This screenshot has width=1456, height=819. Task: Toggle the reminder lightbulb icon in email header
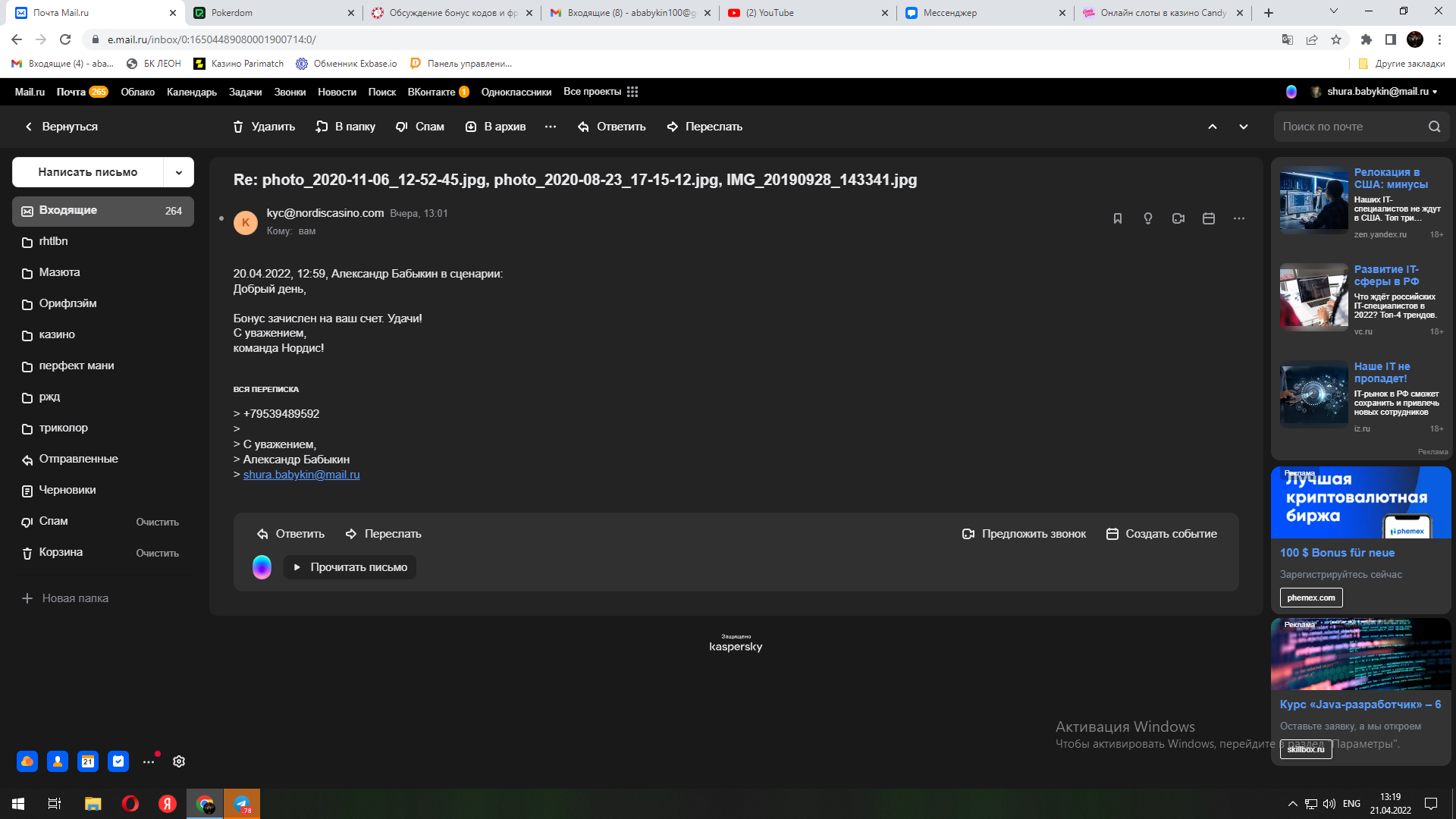[x=1148, y=218]
